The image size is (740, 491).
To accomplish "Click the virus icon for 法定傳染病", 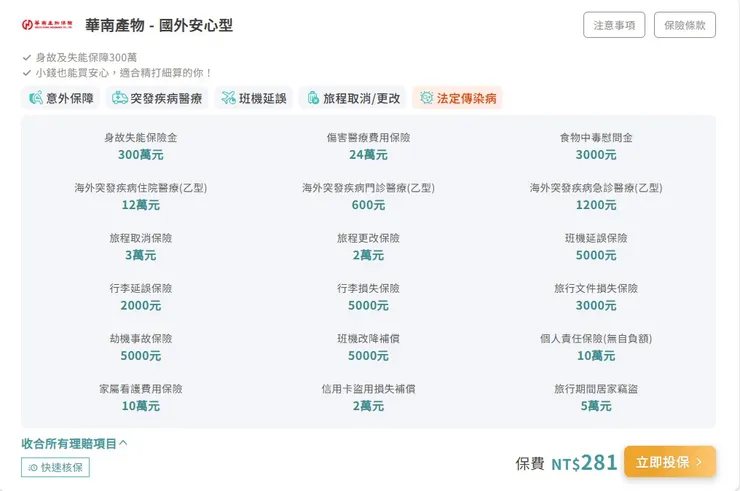I will click(x=426, y=98).
